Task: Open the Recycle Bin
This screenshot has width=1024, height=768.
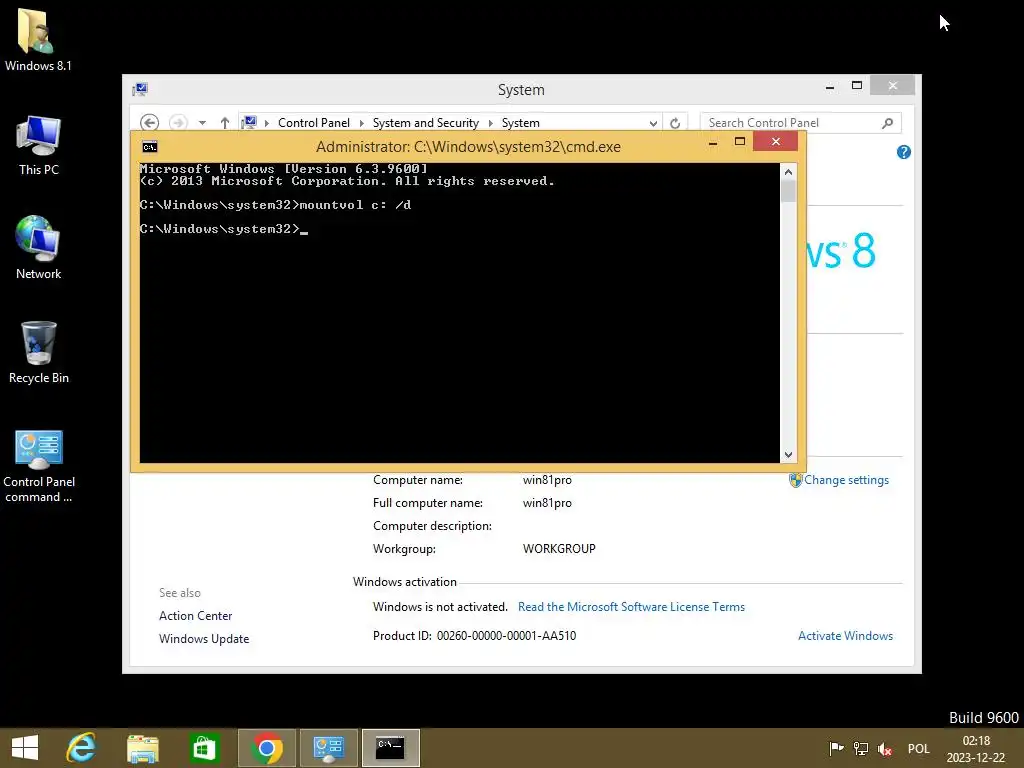Action: coord(39,353)
